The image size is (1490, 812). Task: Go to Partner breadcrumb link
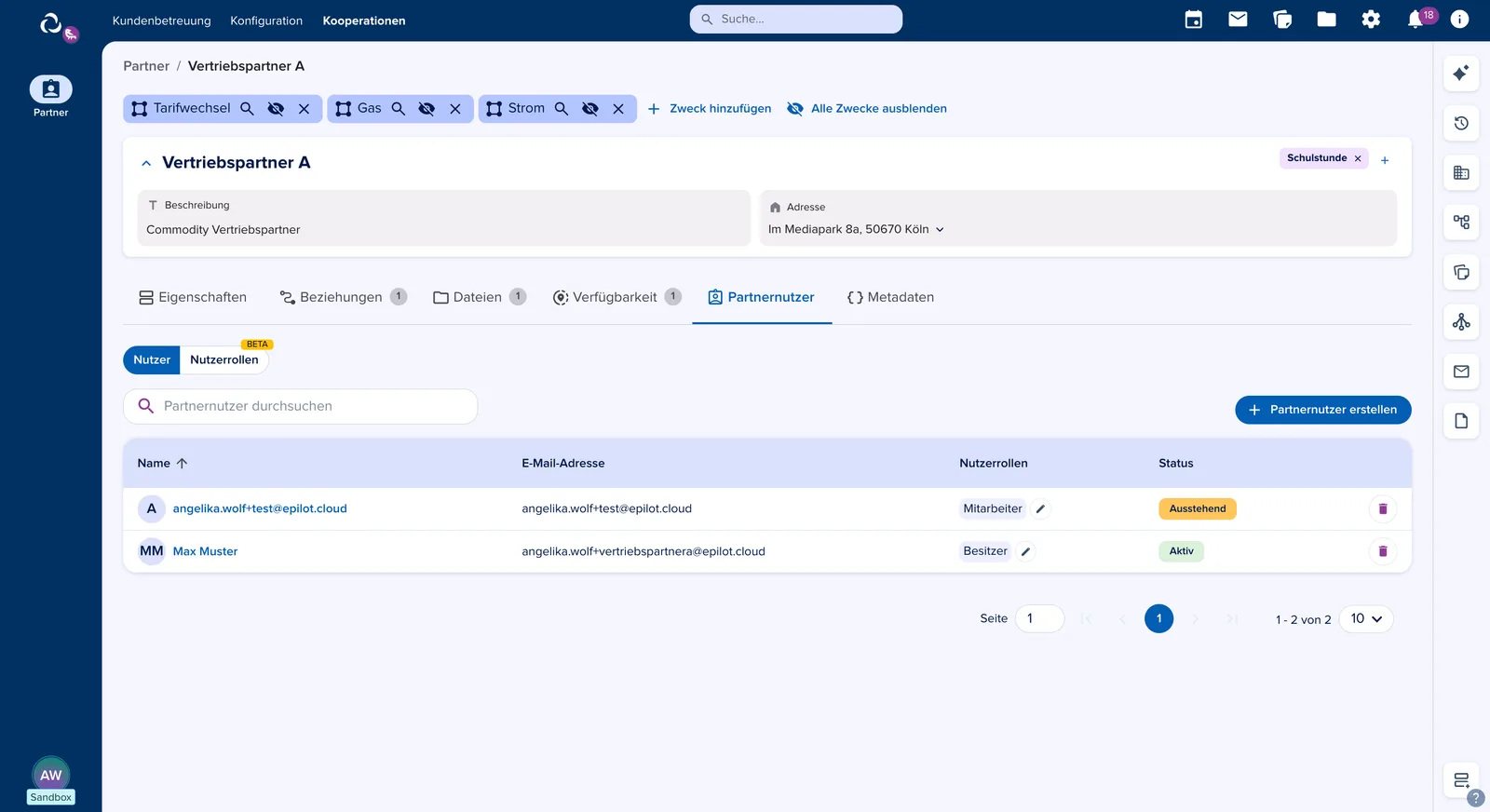click(x=146, y=66)
